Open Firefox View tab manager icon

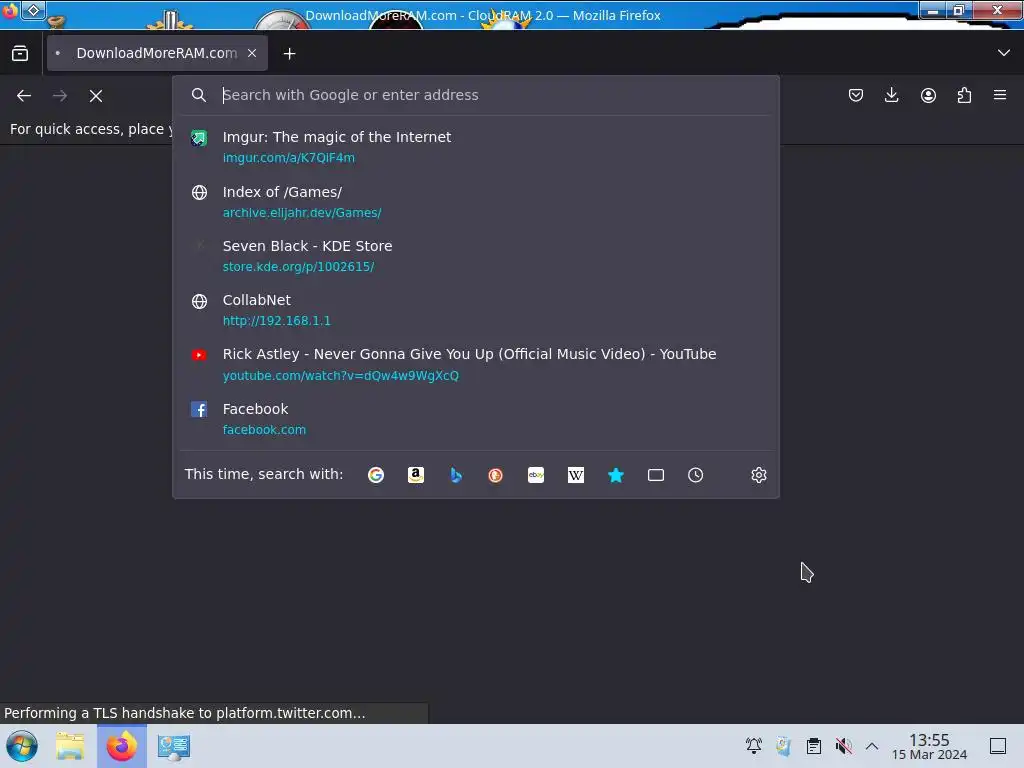point(20,53)
